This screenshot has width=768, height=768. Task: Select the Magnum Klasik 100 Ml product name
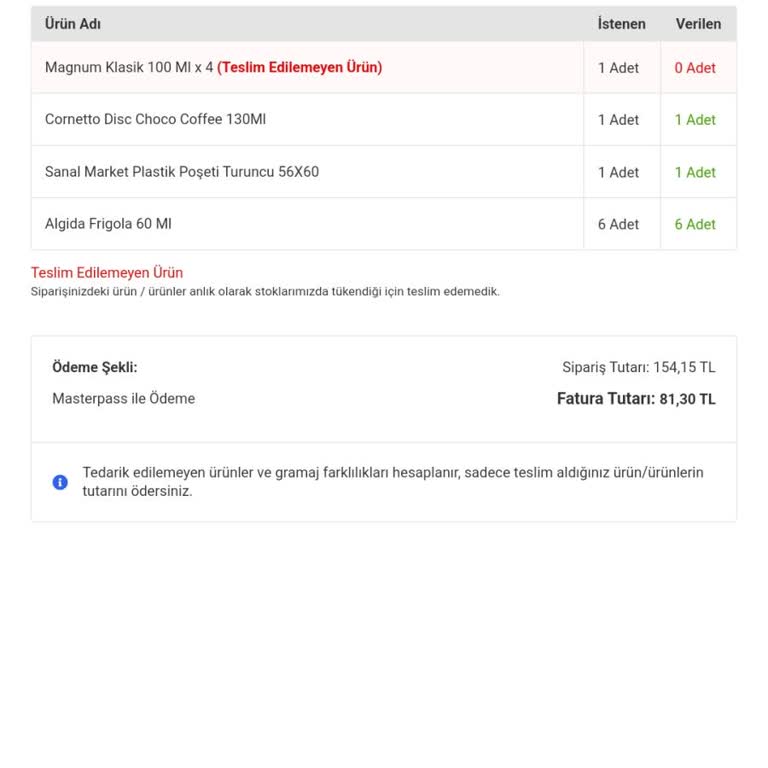[129, 67]
